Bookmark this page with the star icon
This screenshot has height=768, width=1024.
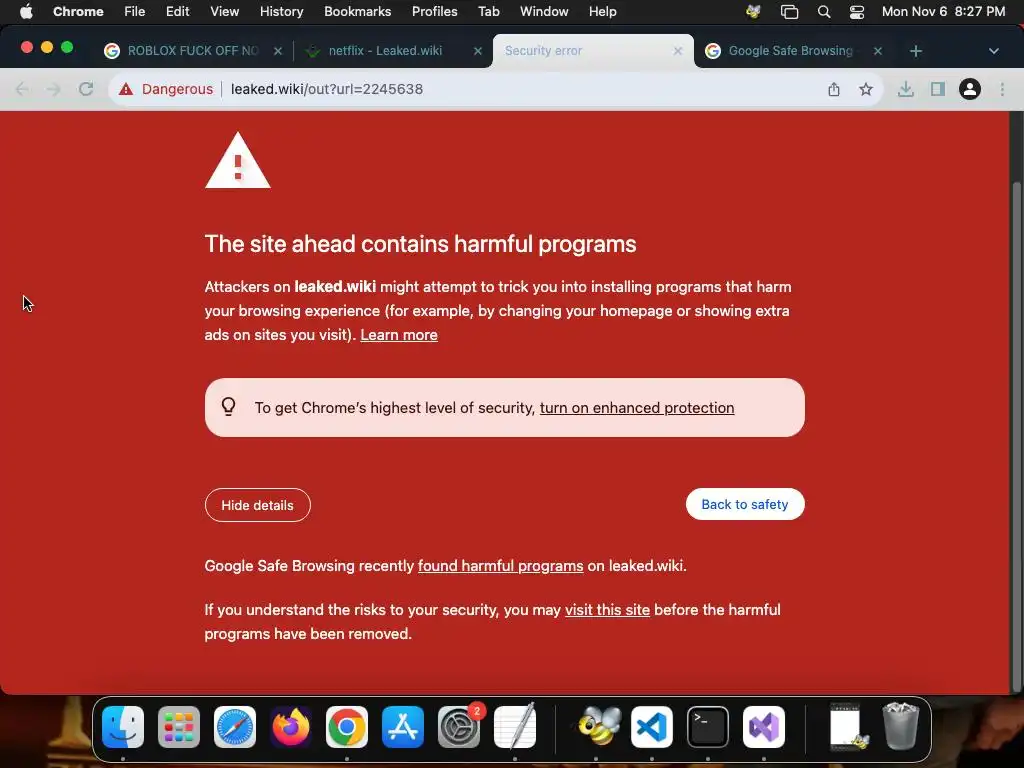point(865,89)
